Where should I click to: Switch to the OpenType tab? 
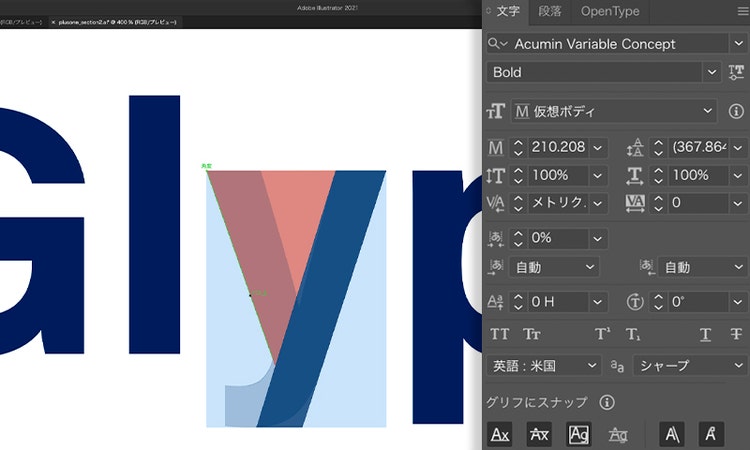(610, 11)
